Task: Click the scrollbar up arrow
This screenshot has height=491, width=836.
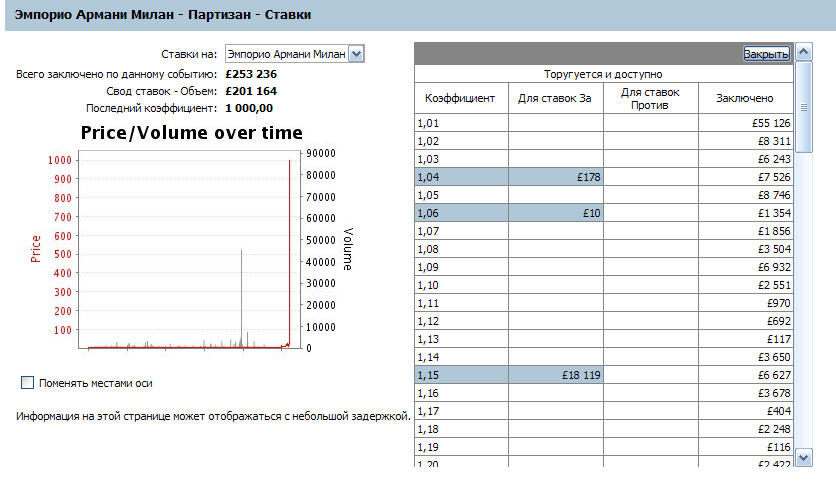Action: (803, 52)
